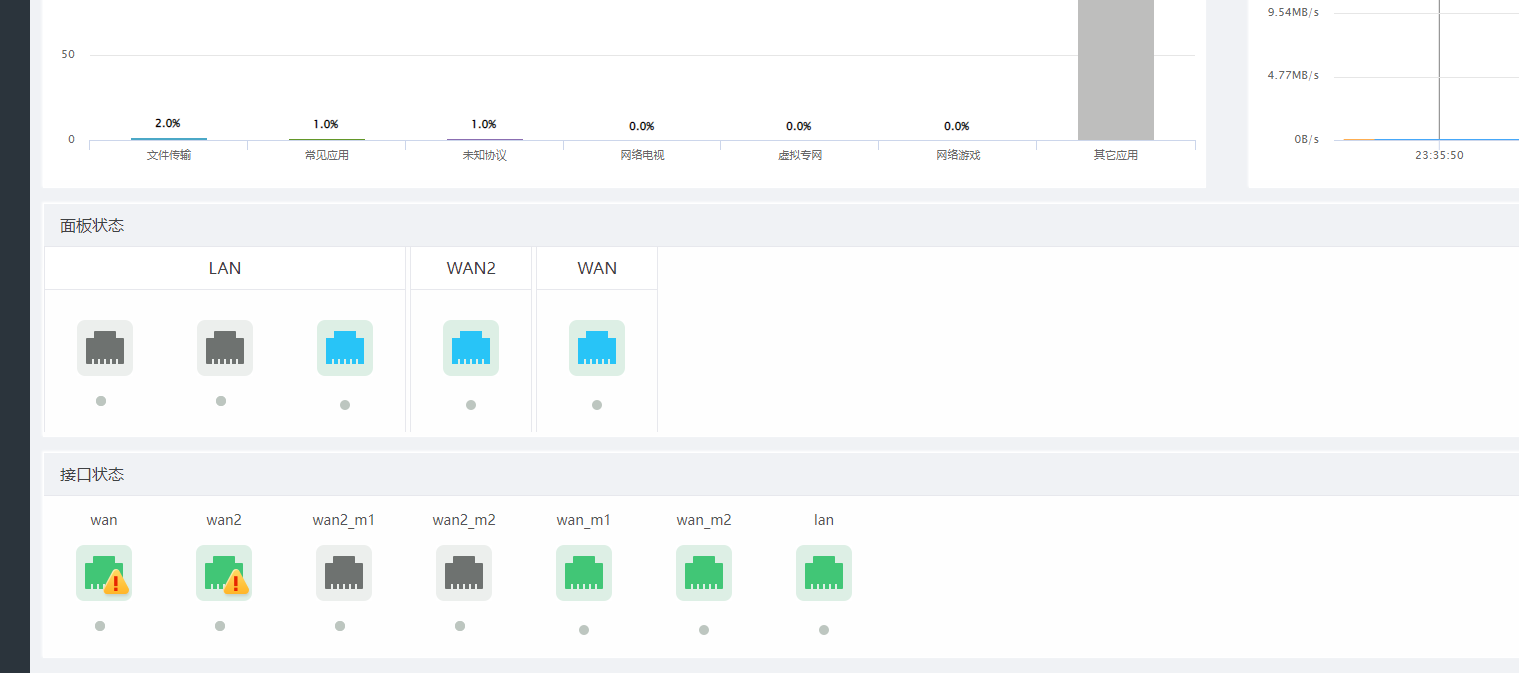Select the green lan interface icon
The height and width of the screenshot is (673, 1519).
(824, 573)
